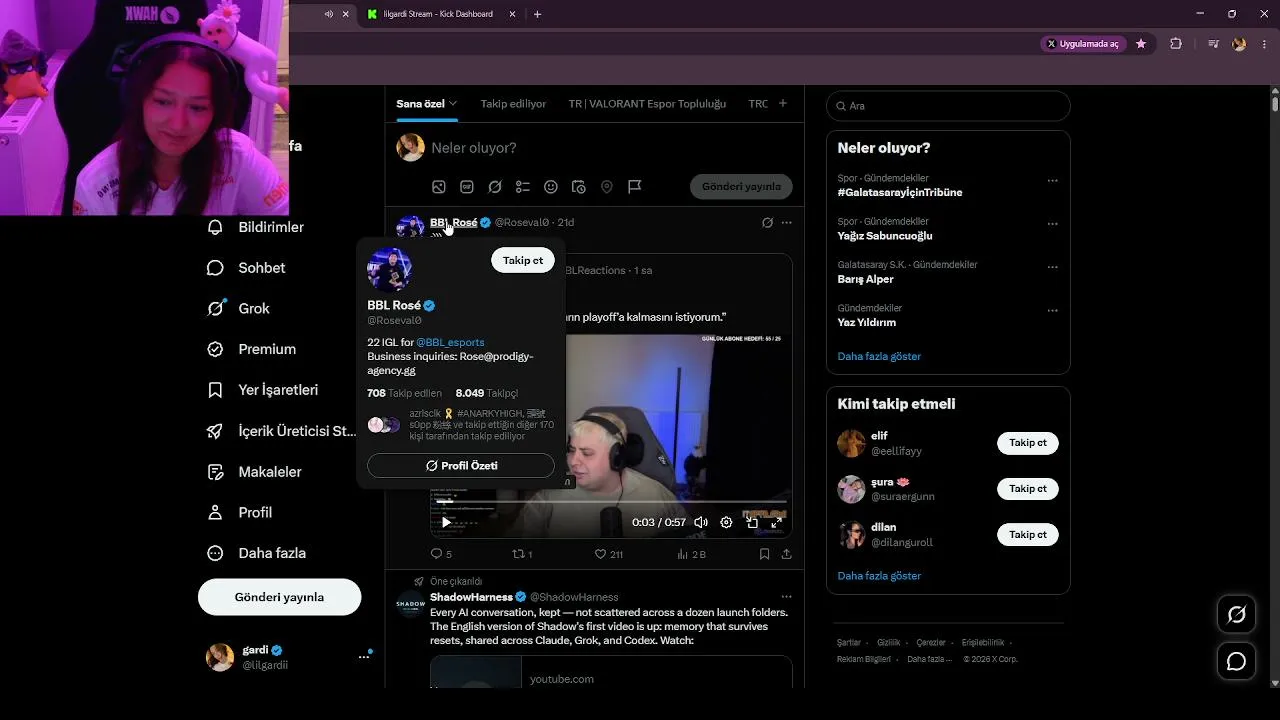The width and height of the screenshot is (1280, 720).
Task: Share the BBL Rosé post
Action: (786, 554)
